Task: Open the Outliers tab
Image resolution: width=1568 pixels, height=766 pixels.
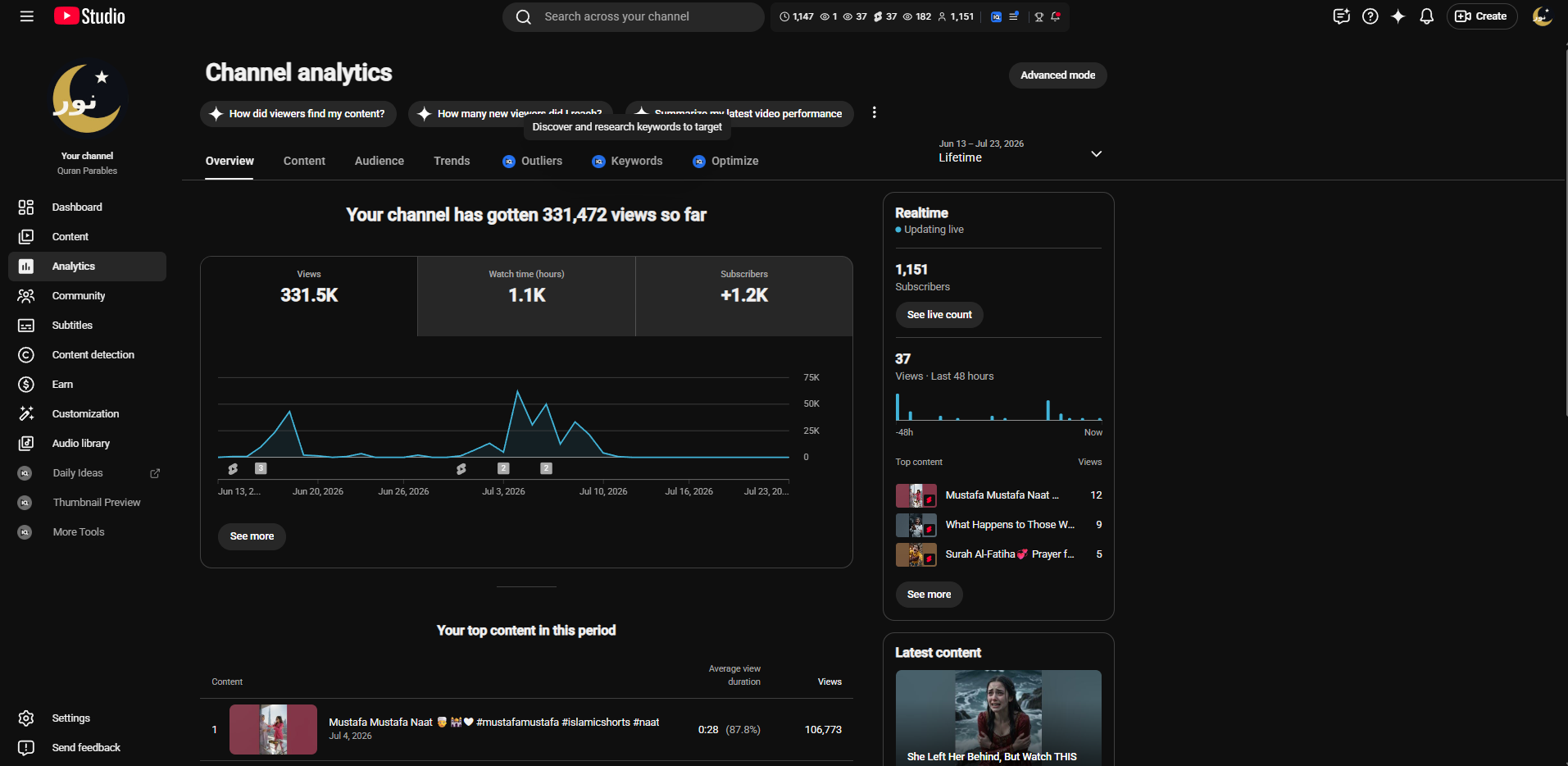Action: [x=533, y=161]
